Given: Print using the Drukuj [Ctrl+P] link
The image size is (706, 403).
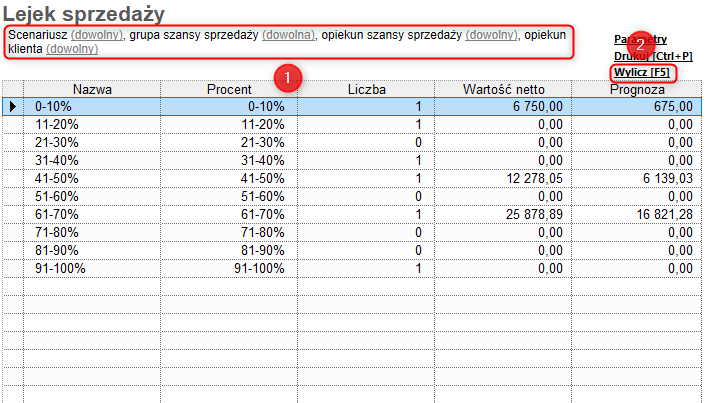Looking at the screenshot, I should (653, 56).
